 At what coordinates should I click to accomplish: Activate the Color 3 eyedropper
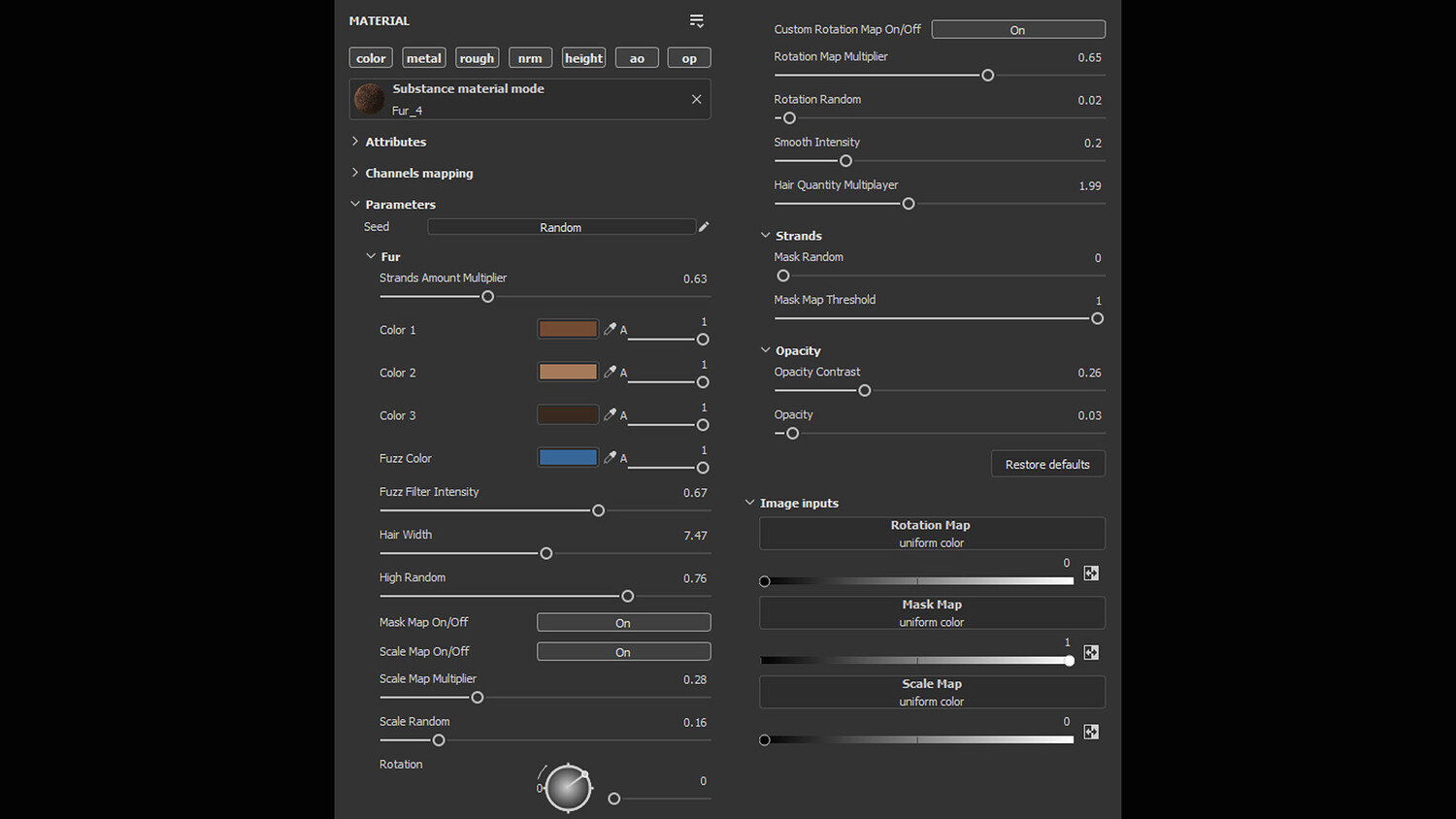tap(610, 414)
